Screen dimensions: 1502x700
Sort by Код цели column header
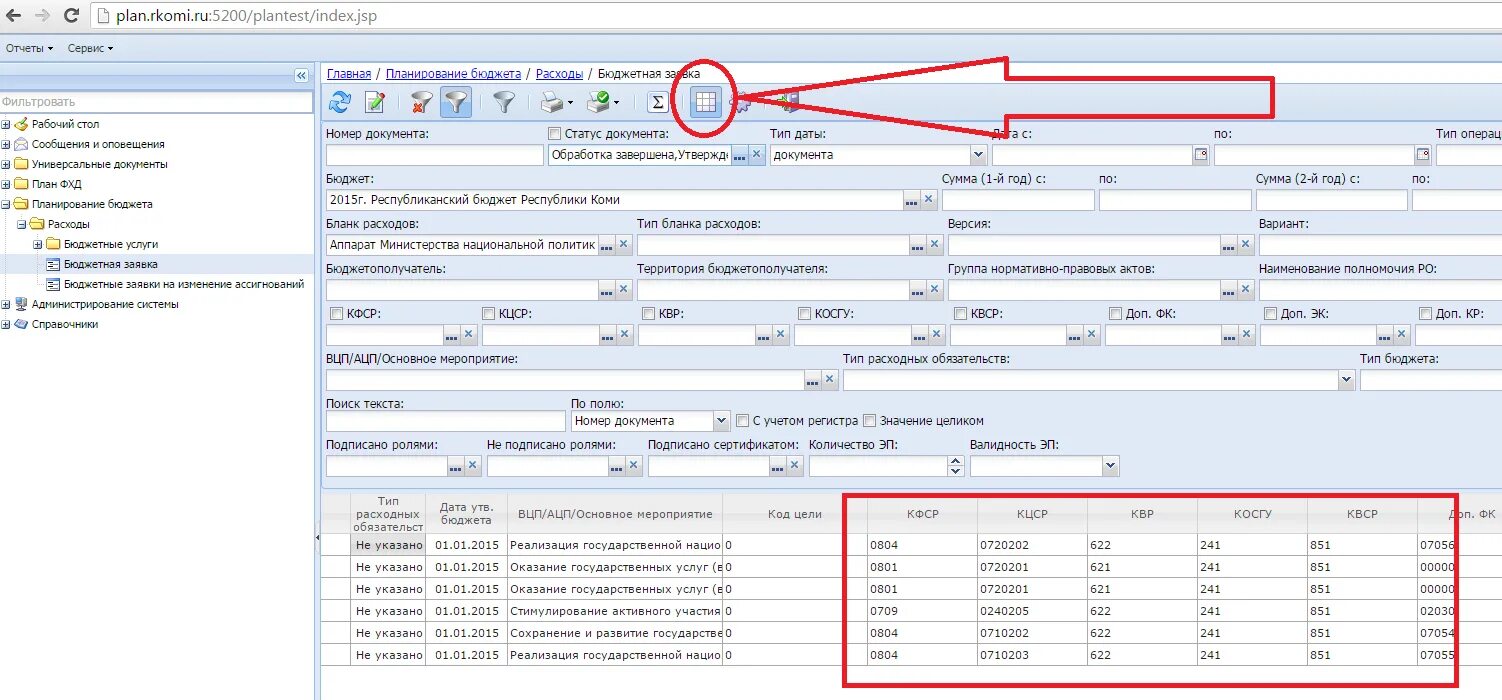pos(795,514)
